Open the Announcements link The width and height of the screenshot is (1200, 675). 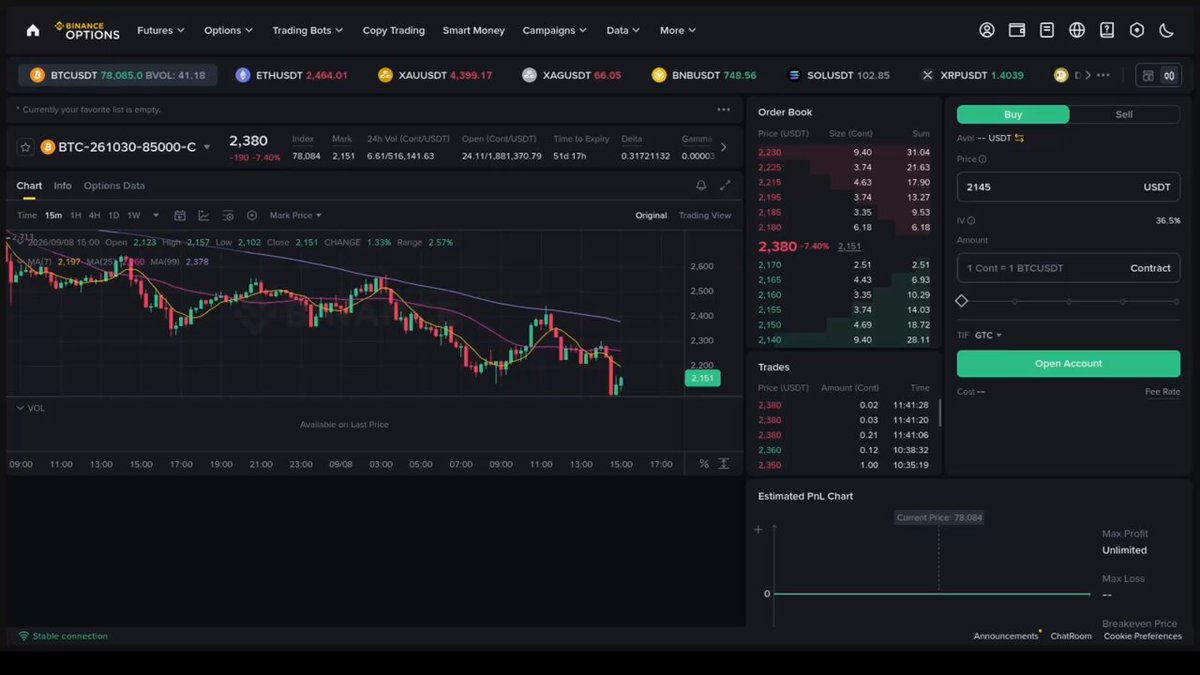[1007, 636]
